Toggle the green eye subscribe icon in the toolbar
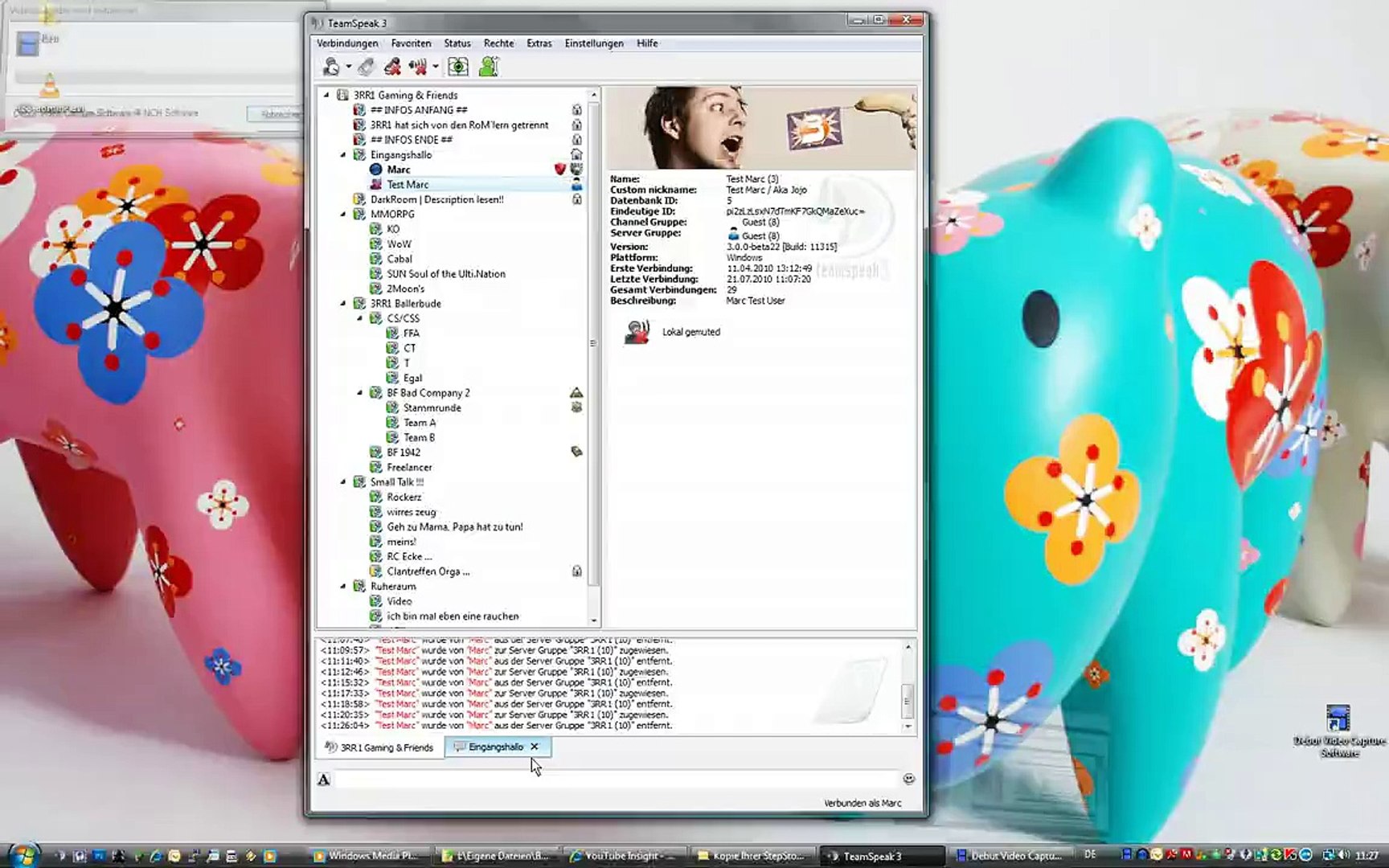1389x868 pixels. (458, 67)
